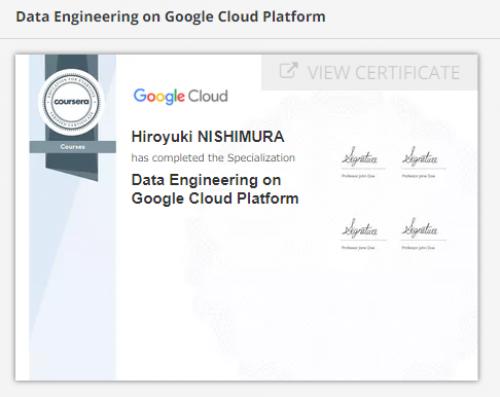Click the 'Courses' ribbon label

73,147
